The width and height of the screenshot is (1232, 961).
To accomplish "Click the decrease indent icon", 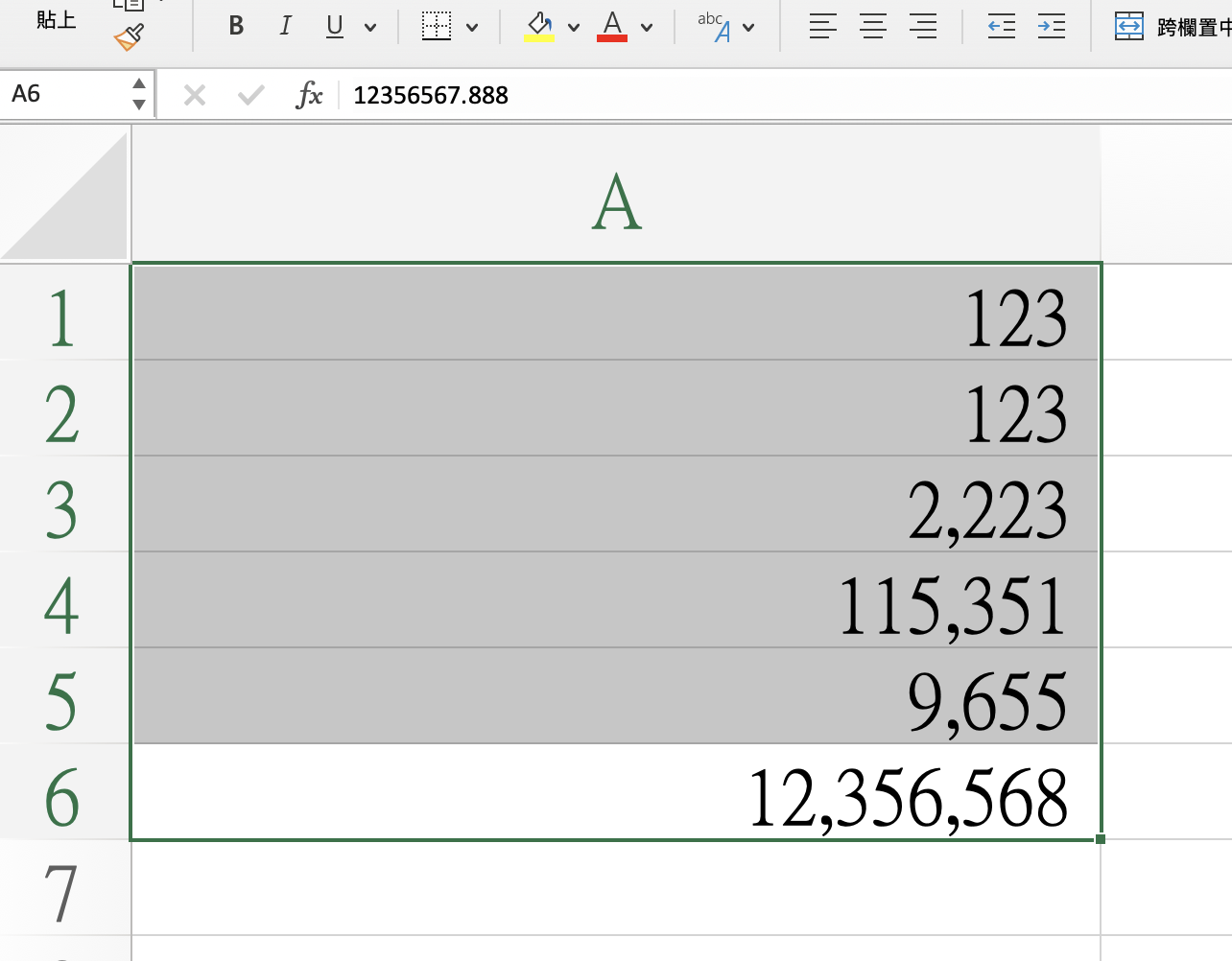I will pyautogui.click(x=1000, y=26).
